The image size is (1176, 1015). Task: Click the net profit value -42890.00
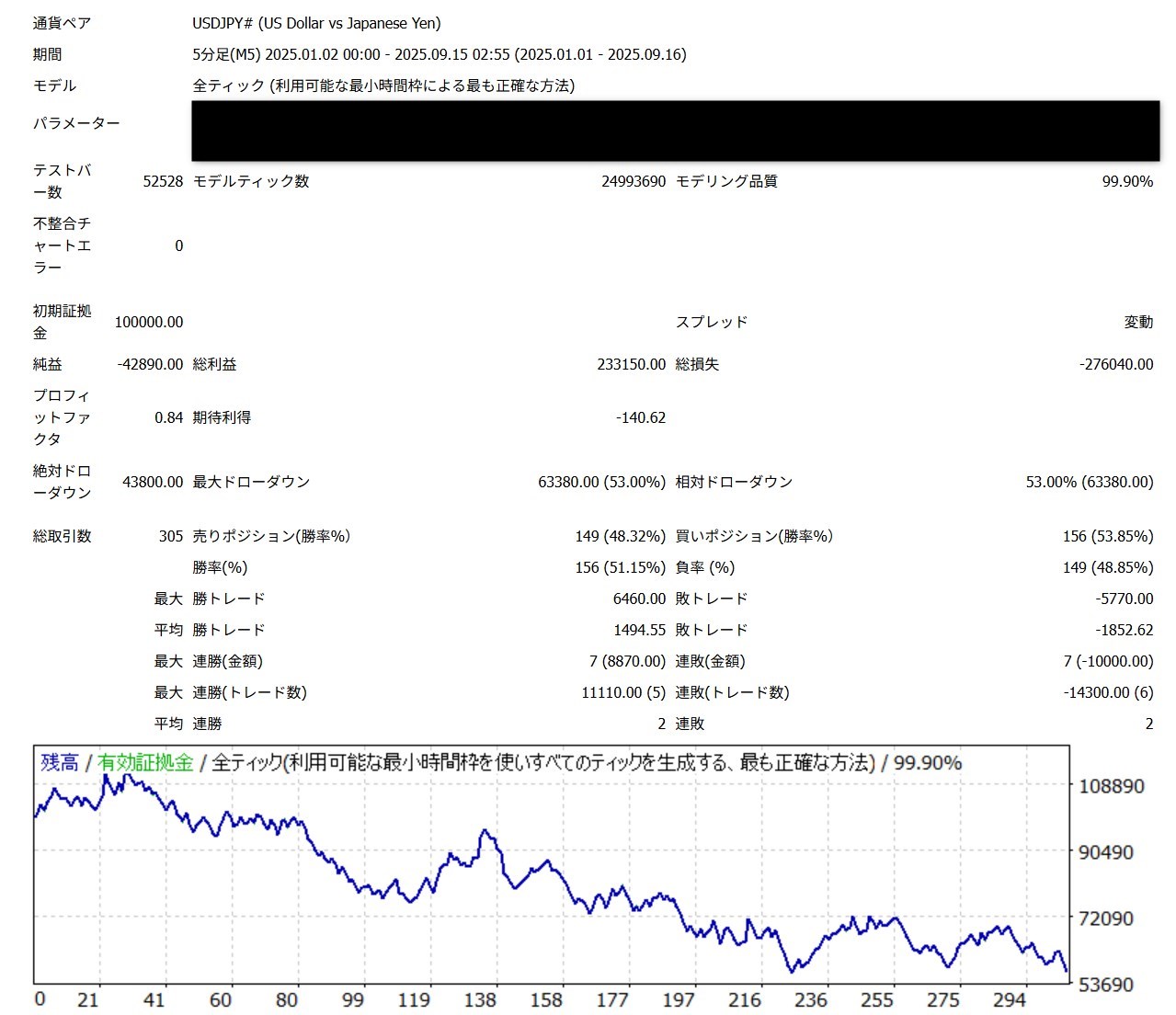[150, 364]
